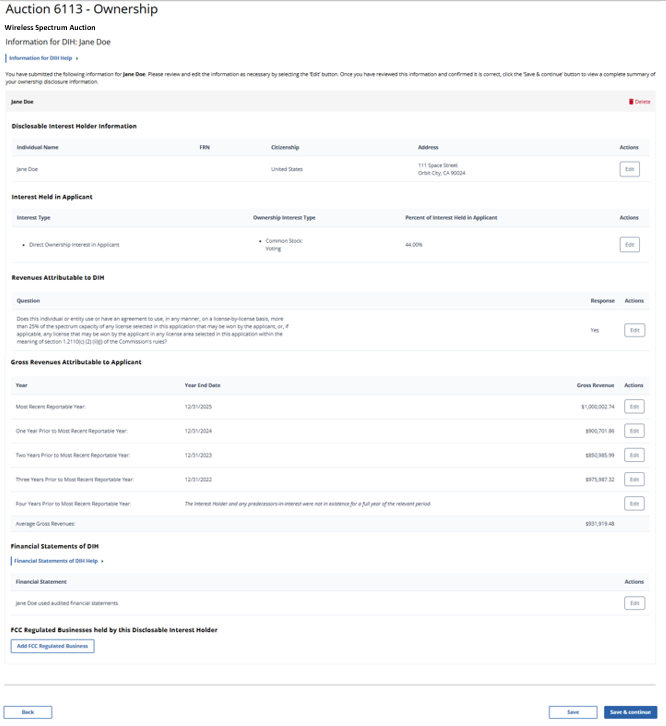Edit the Direct Ownership Interest row
The width and height of the screenshot is (666, 726).
(629, 244)
